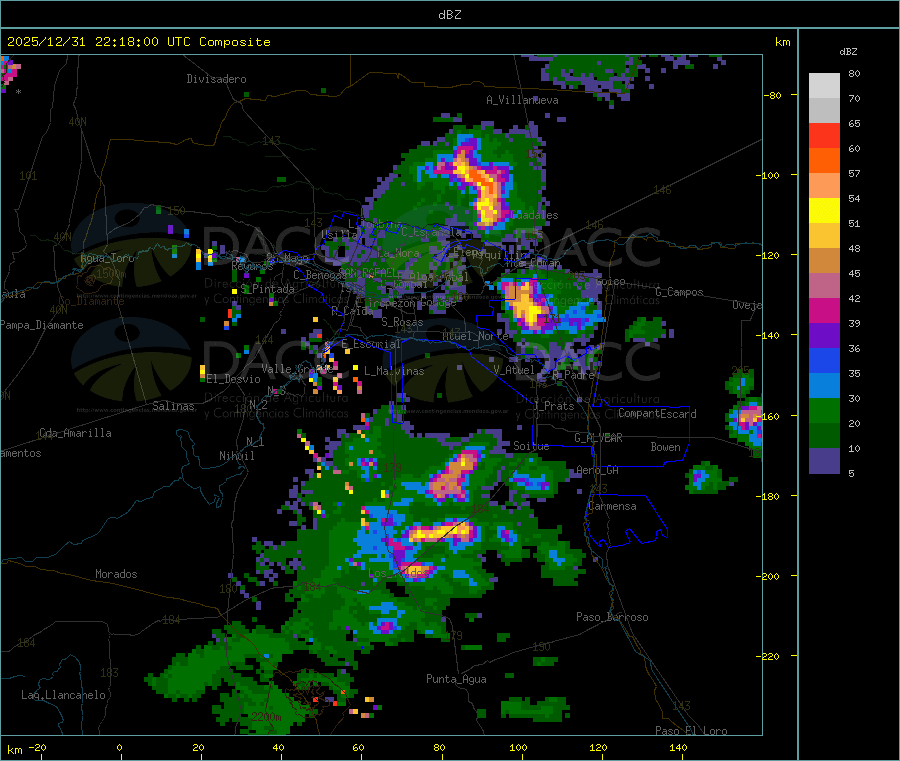Click the Atuel_Norte label
The height and width of the screenshot is (761, 900).
(475, 336)
